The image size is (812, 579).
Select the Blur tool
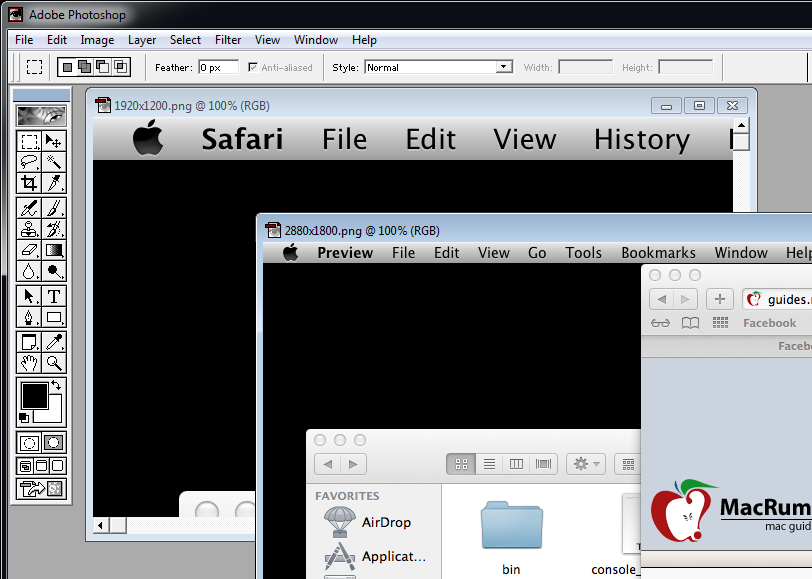[29, 270]
